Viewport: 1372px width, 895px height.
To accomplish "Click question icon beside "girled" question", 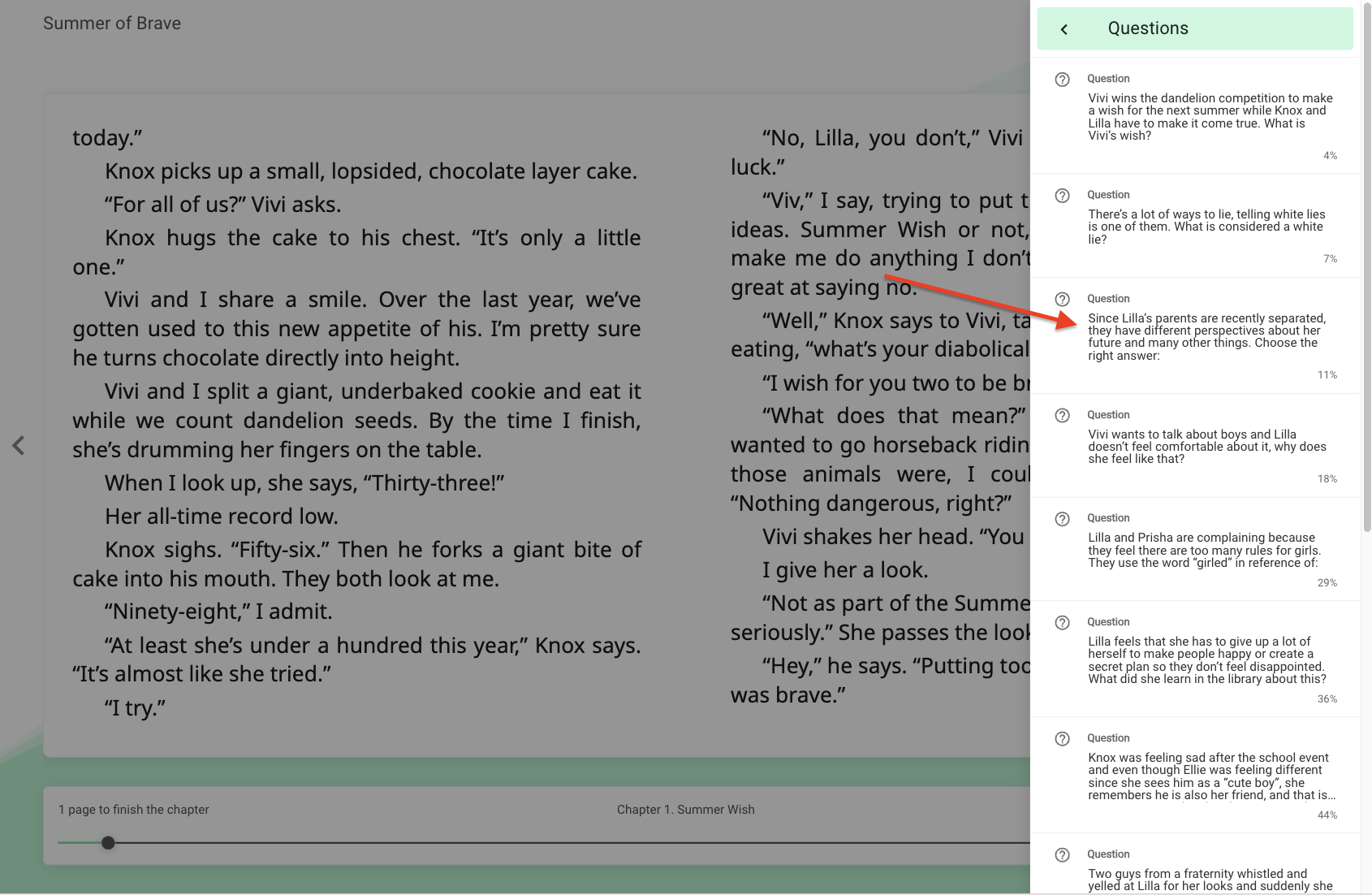I will (x=1062, y=519).
